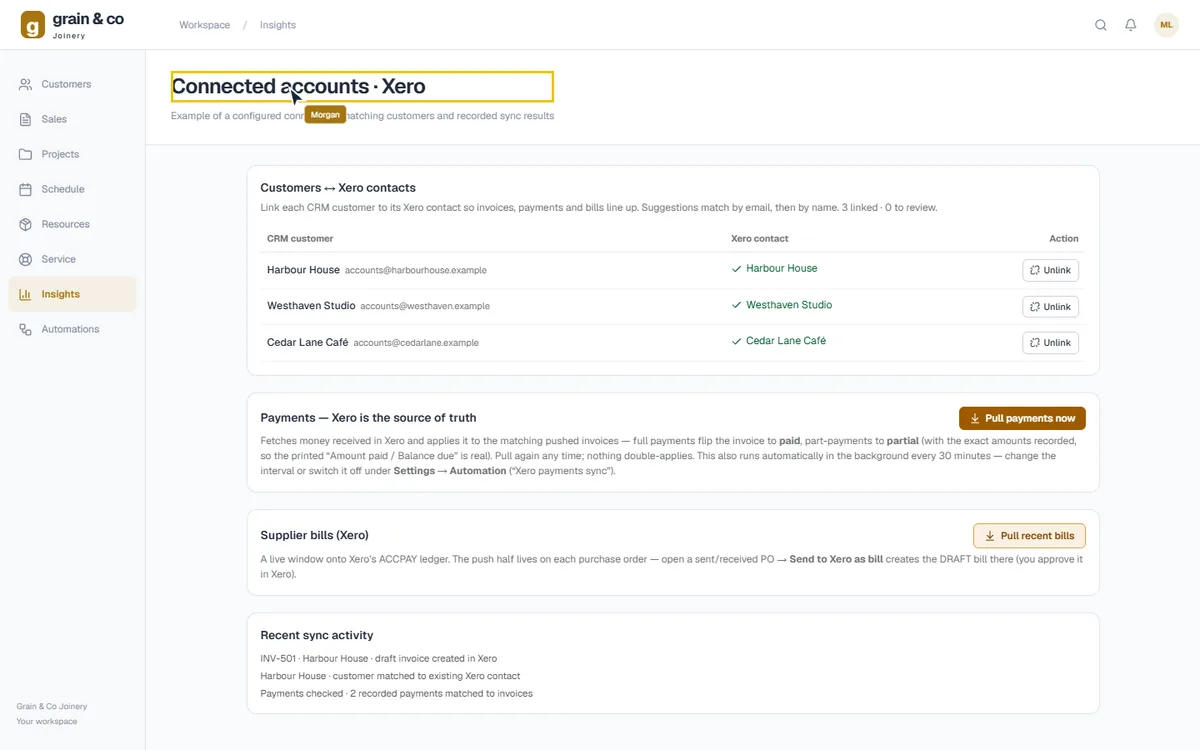
Task: Click the customer matched to existing contact entry
Action: pos(390,676)
